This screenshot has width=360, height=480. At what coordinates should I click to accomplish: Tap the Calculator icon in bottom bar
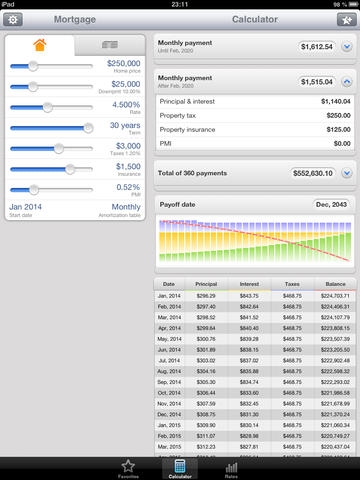[x=180, y=469]
